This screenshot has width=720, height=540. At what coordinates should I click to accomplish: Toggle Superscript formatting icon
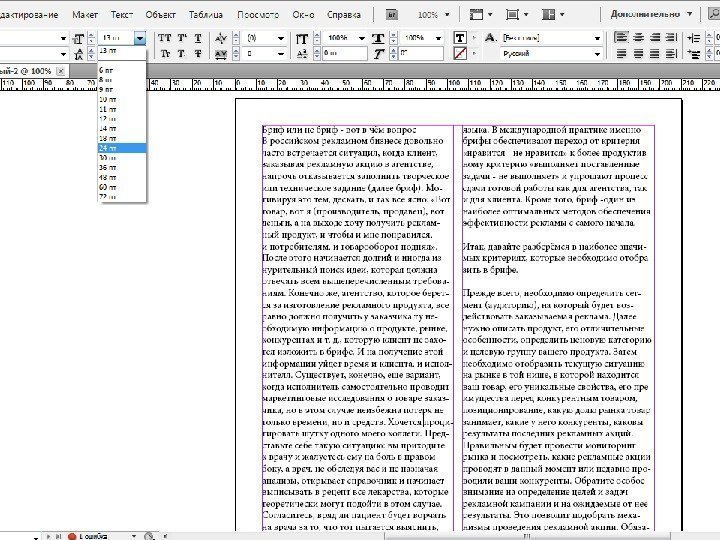point(182,38)
